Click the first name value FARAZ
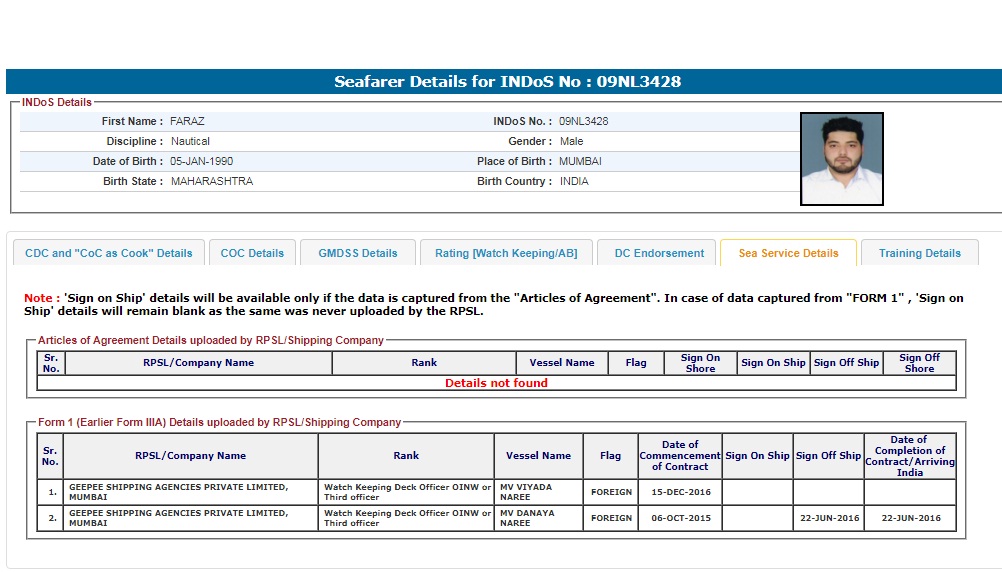 (x=187, y=121)
